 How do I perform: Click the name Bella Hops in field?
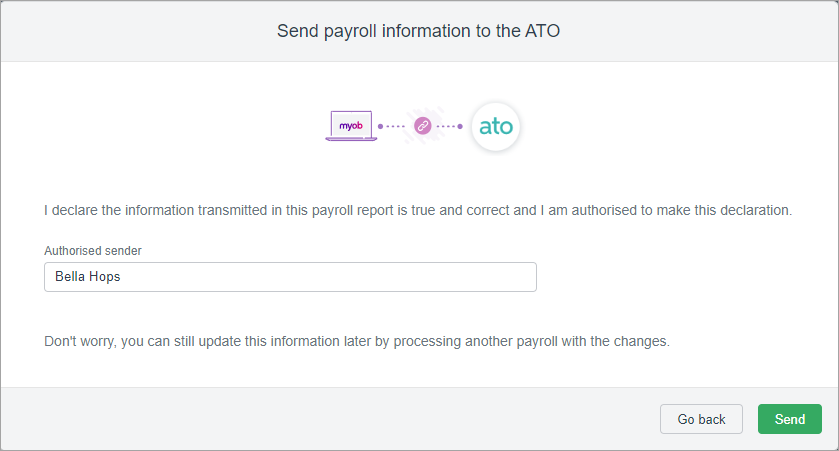point(88,277)
